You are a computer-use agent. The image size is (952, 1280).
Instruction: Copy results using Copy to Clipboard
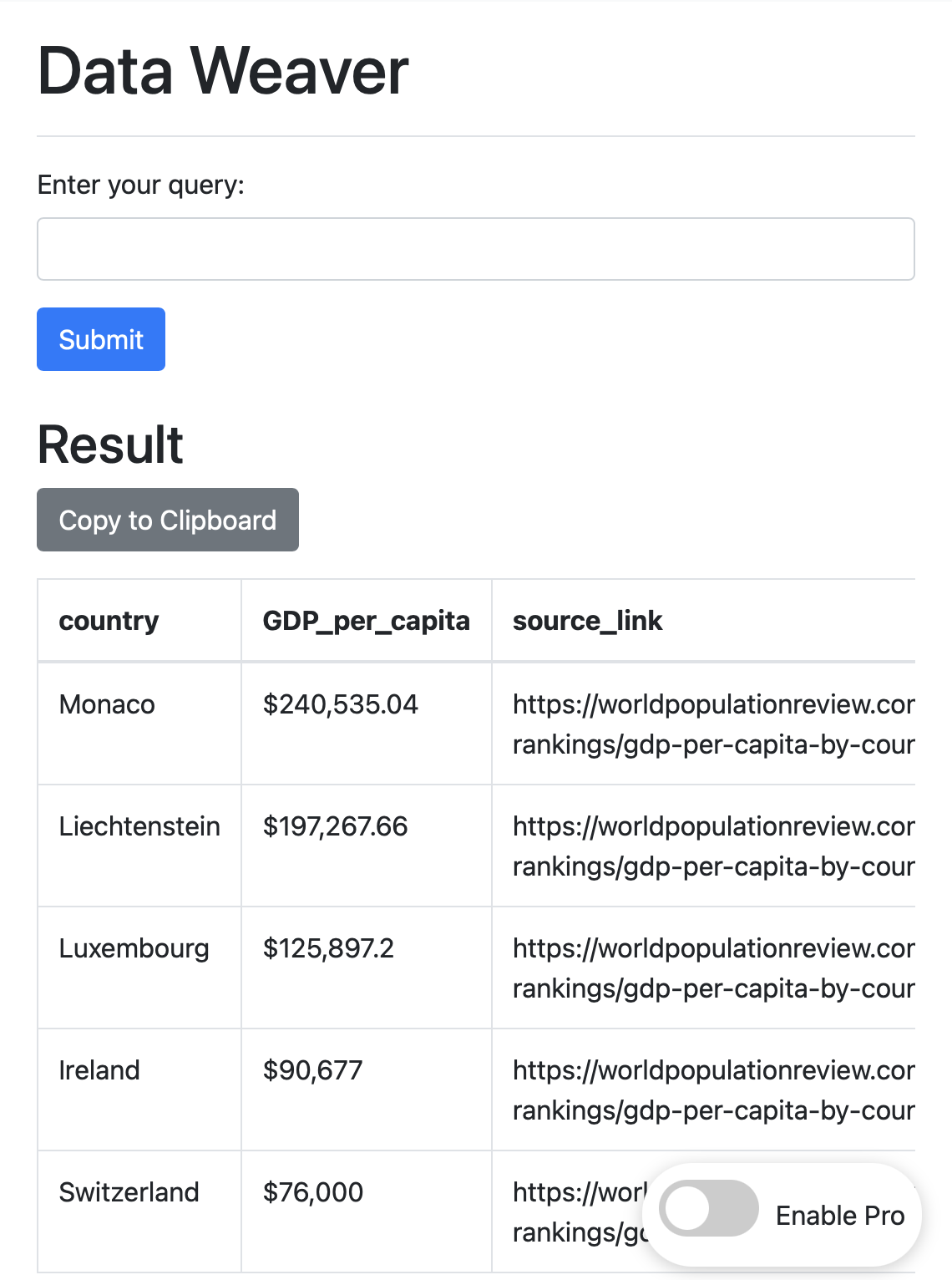(x=168, y=520)
